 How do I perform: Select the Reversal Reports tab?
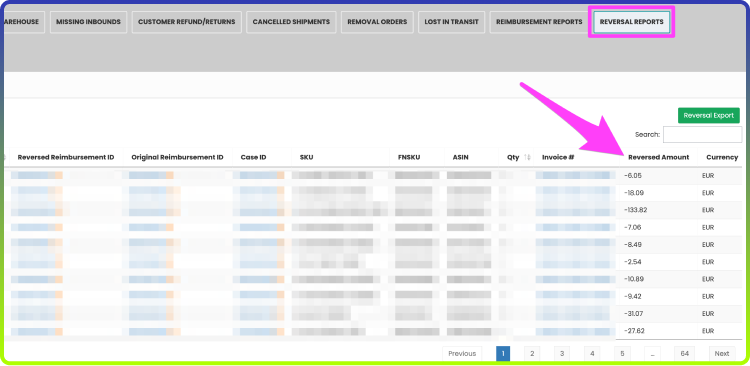[631, 22]
